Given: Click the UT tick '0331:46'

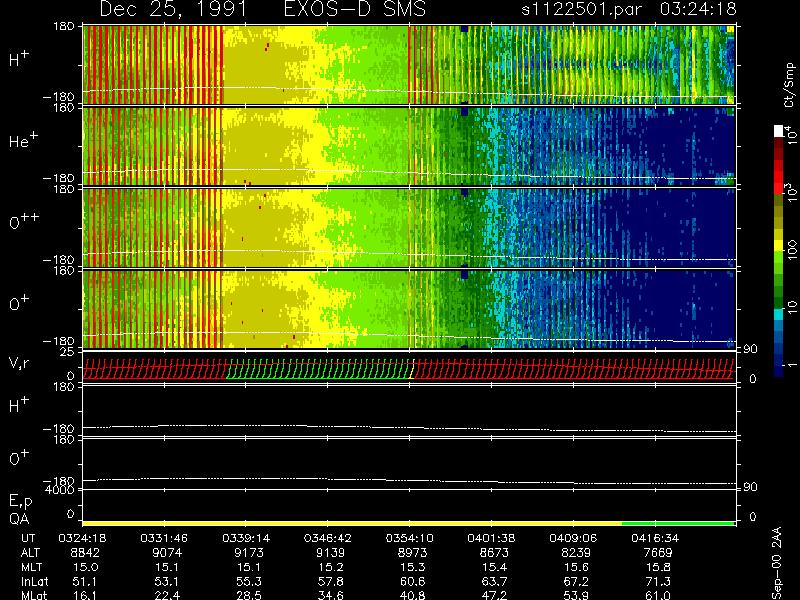Looking at the screenshot, I should click(x=164, y=538).
